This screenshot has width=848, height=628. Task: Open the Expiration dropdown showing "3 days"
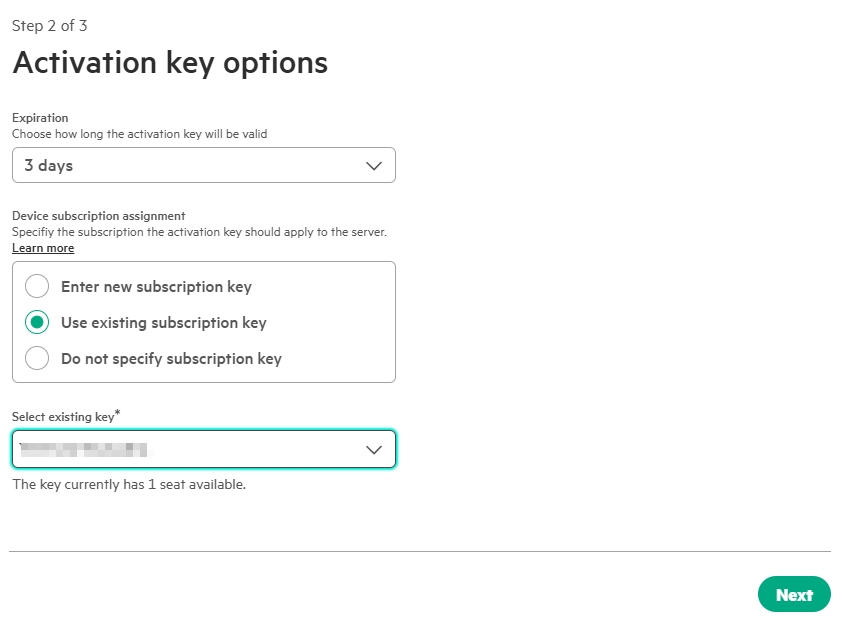pyautogui.click(x=203, y=166)
